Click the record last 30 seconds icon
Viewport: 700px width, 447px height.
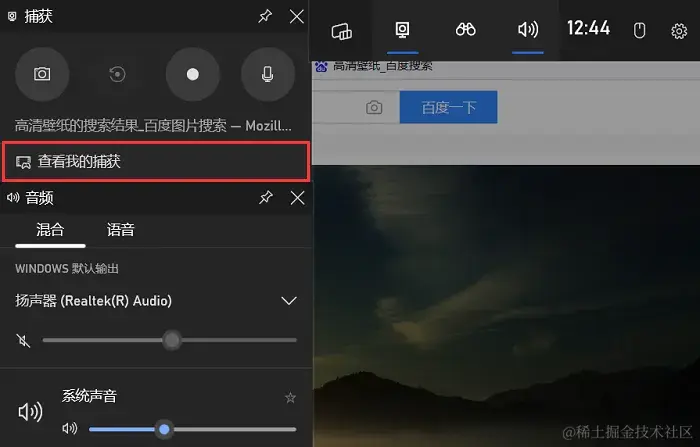click(117, 74)
